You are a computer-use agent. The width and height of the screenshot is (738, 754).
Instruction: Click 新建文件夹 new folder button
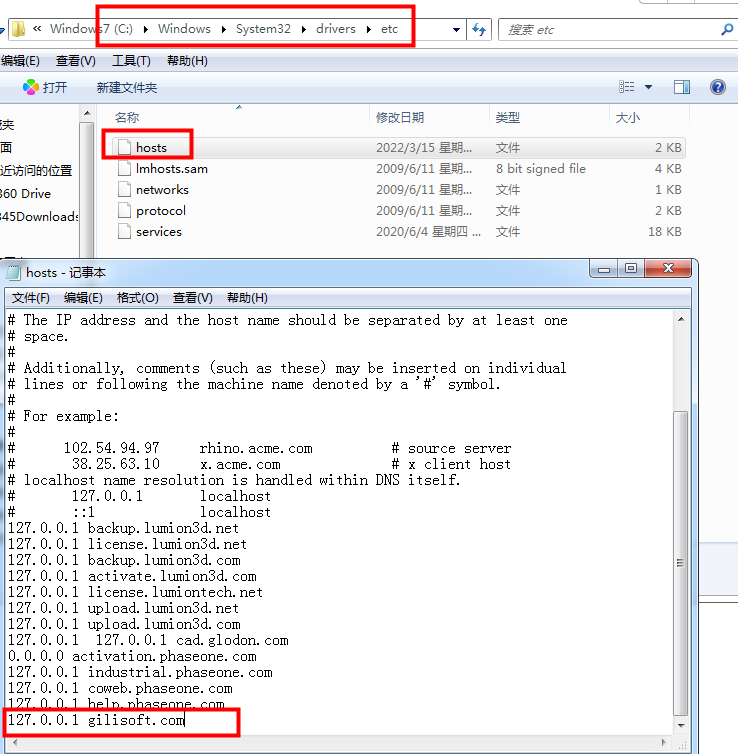127,88
